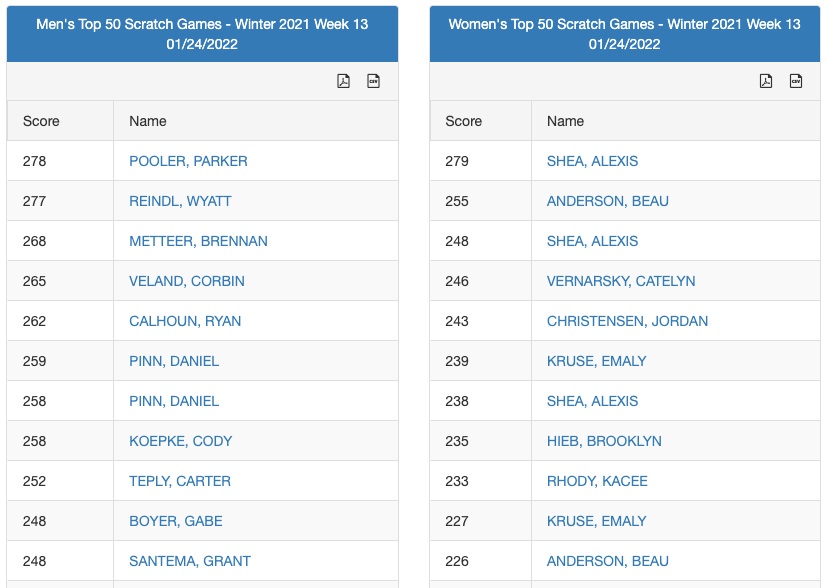Open SHEA, ALEXIS link with score 279
This screenshot has height=588, width=829.
pos(592,161)
